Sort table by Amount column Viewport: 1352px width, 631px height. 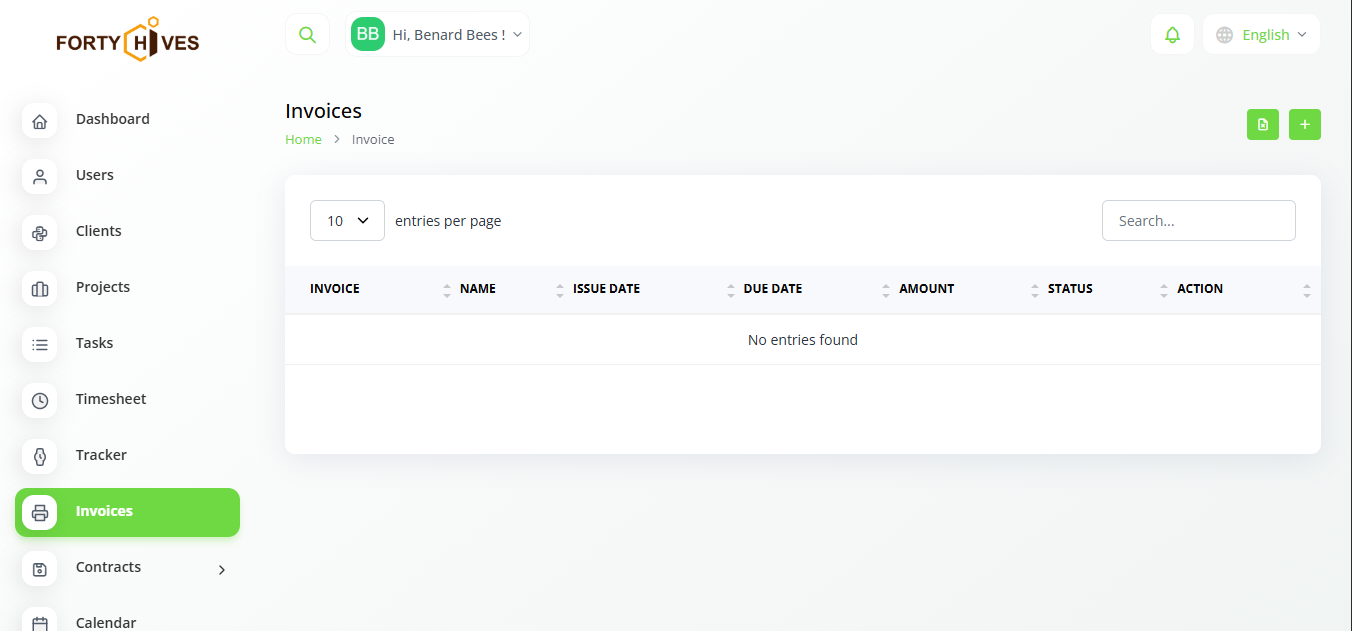(926, 289)
